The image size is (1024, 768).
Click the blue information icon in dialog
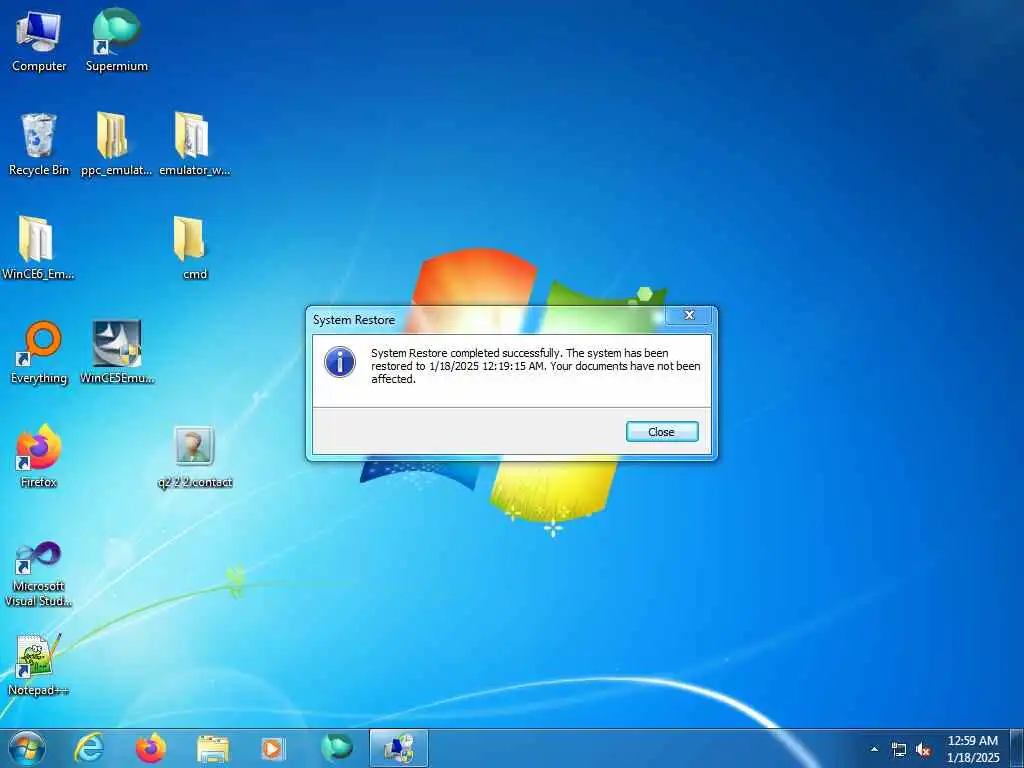(340, 362)
